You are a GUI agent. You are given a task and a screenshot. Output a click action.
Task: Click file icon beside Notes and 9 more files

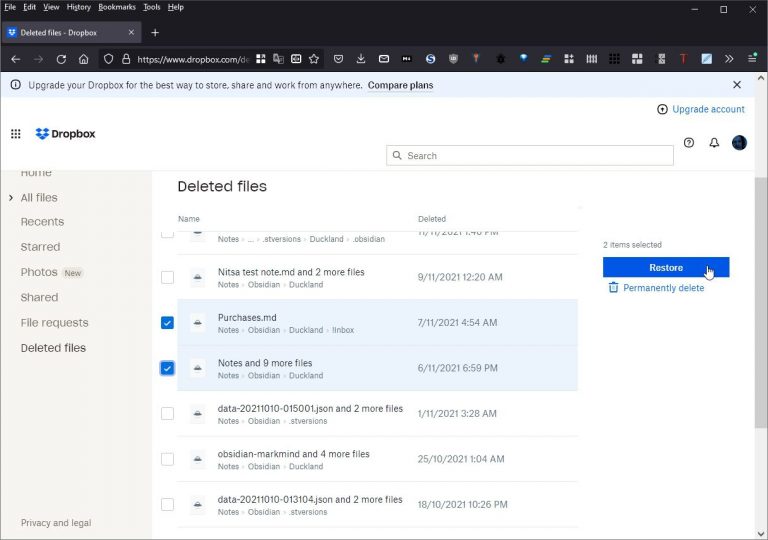coord(197,368)
